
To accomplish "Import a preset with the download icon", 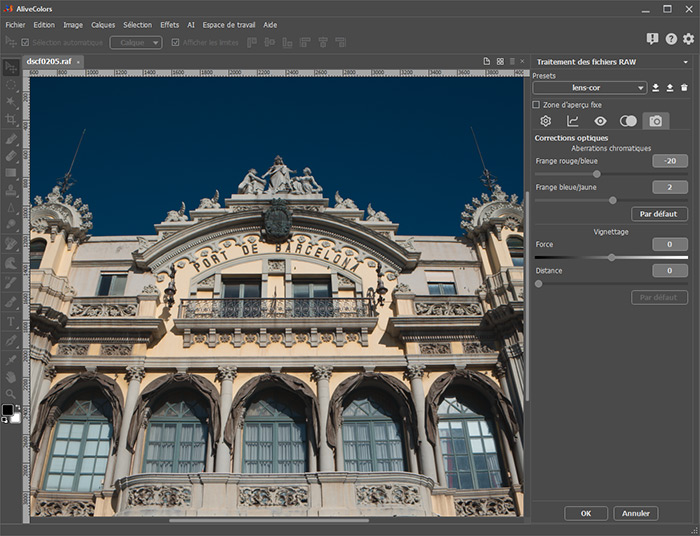I will click(x=655, y=88).
